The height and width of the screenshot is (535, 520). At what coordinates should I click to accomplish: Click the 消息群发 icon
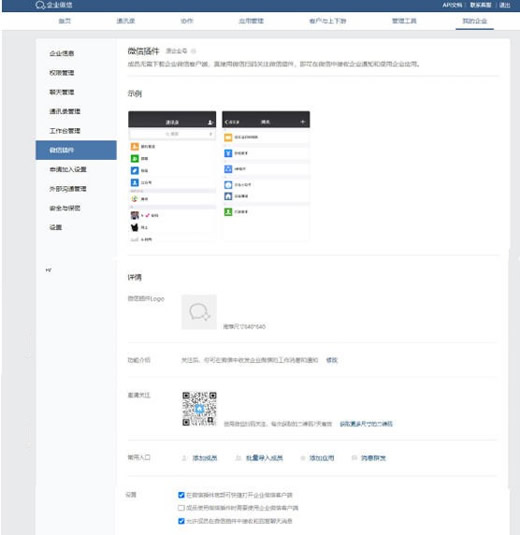pyautogui.click(x=354, y=458)
